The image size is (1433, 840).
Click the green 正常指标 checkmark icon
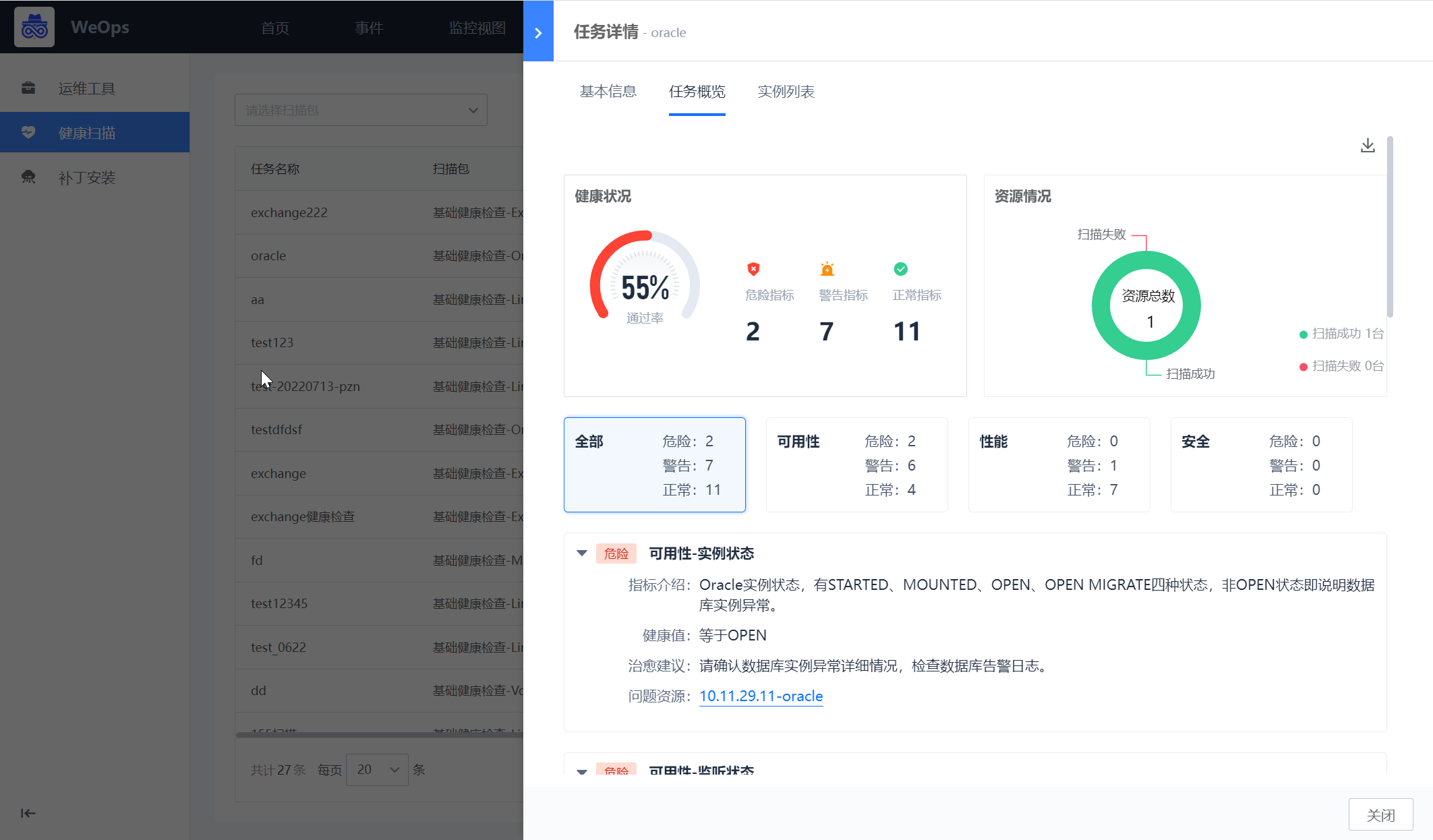(x=901, y=268)
